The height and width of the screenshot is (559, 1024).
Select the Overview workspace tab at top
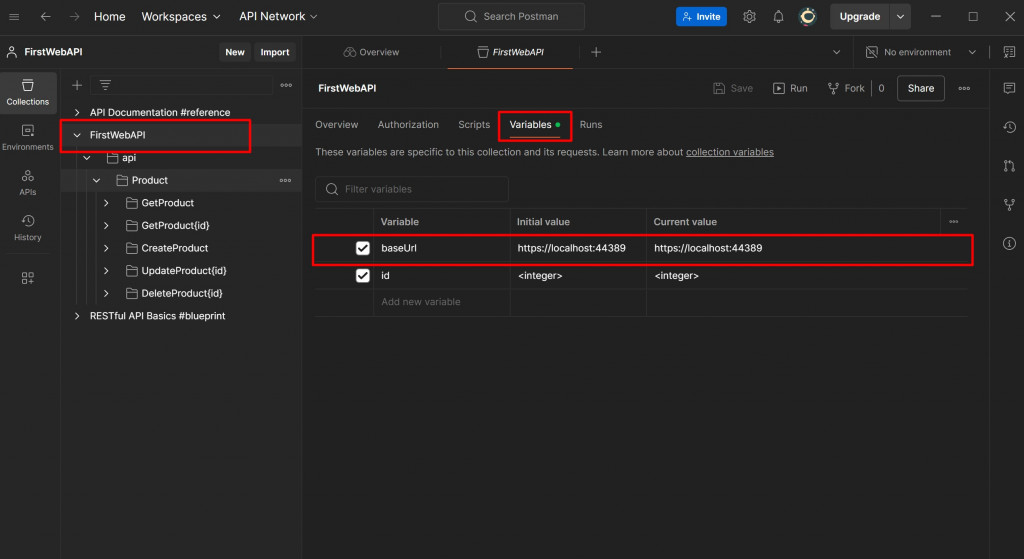(371, 52)
